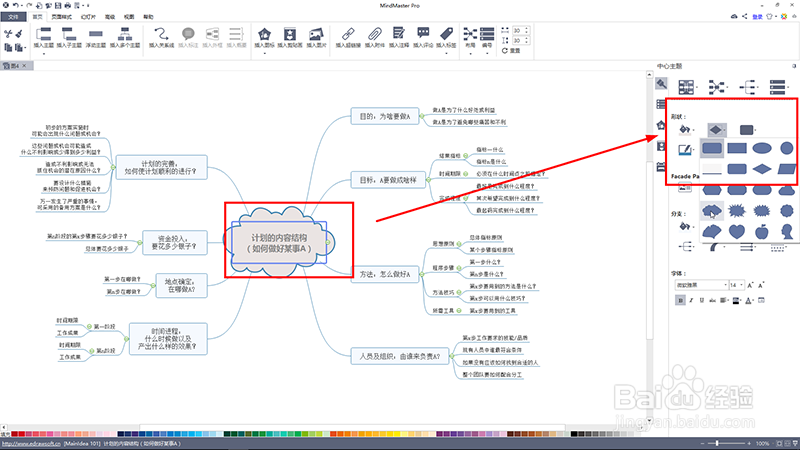Open the Layout dropdown in ribbon

click(x=470, y=38)
